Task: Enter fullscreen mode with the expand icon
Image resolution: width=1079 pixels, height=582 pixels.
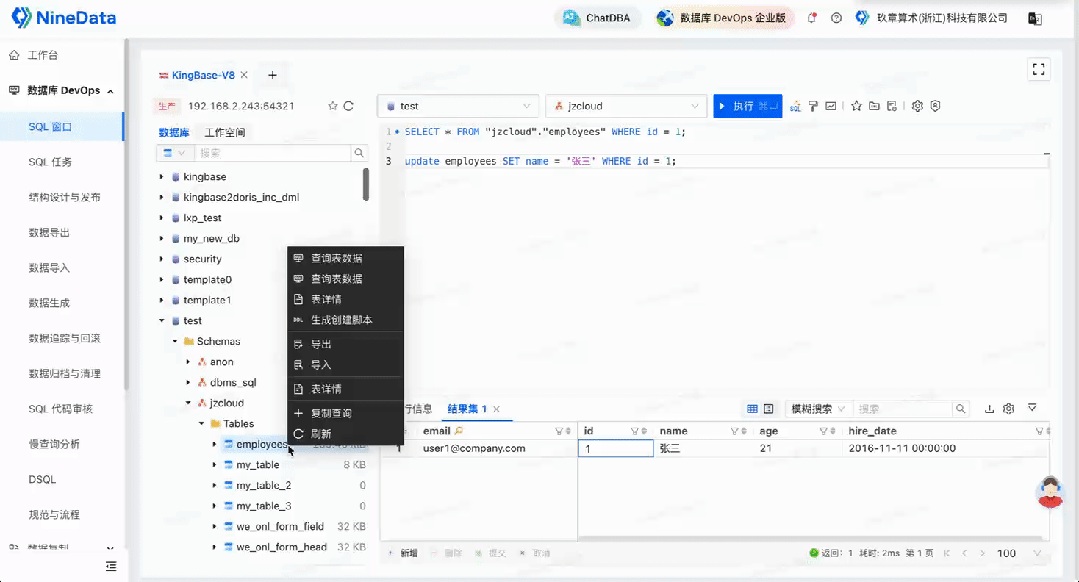Action: [1038, 69]
